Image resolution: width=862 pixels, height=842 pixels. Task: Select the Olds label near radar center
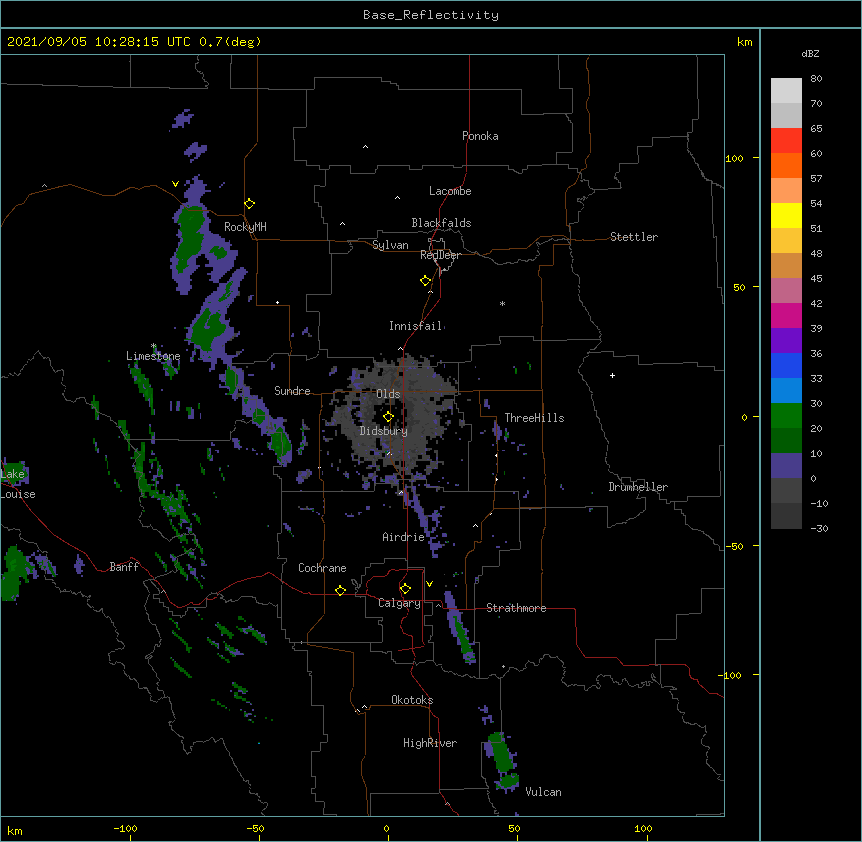(388, 394)
